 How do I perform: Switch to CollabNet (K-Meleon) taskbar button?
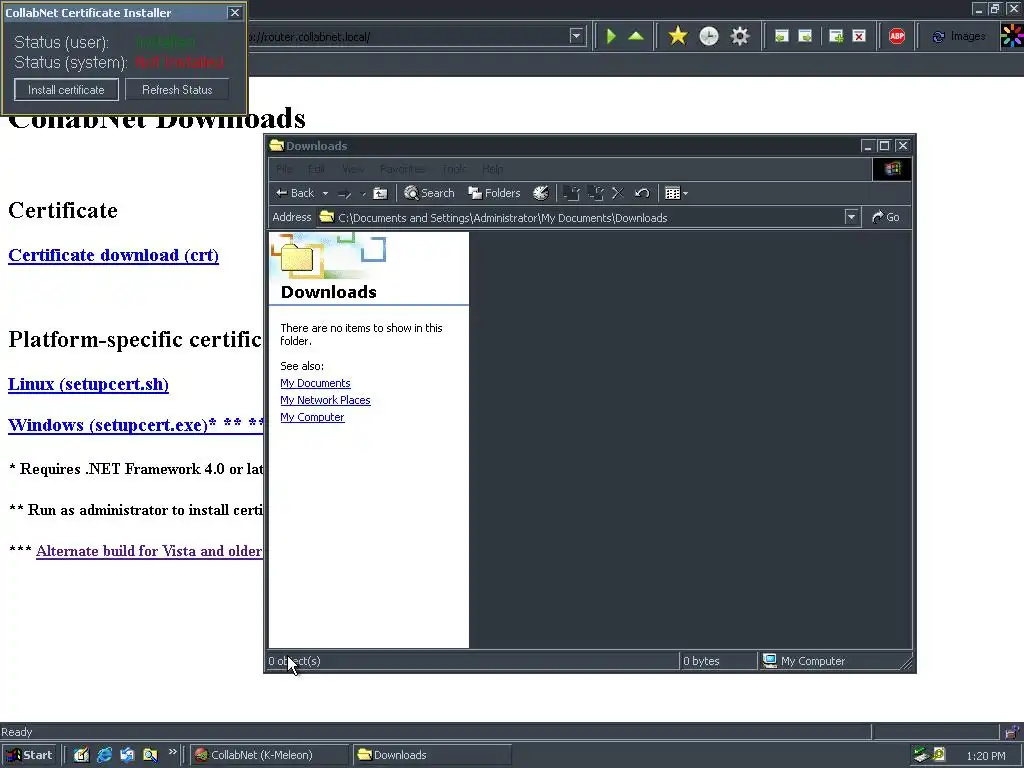click(269, 755)
